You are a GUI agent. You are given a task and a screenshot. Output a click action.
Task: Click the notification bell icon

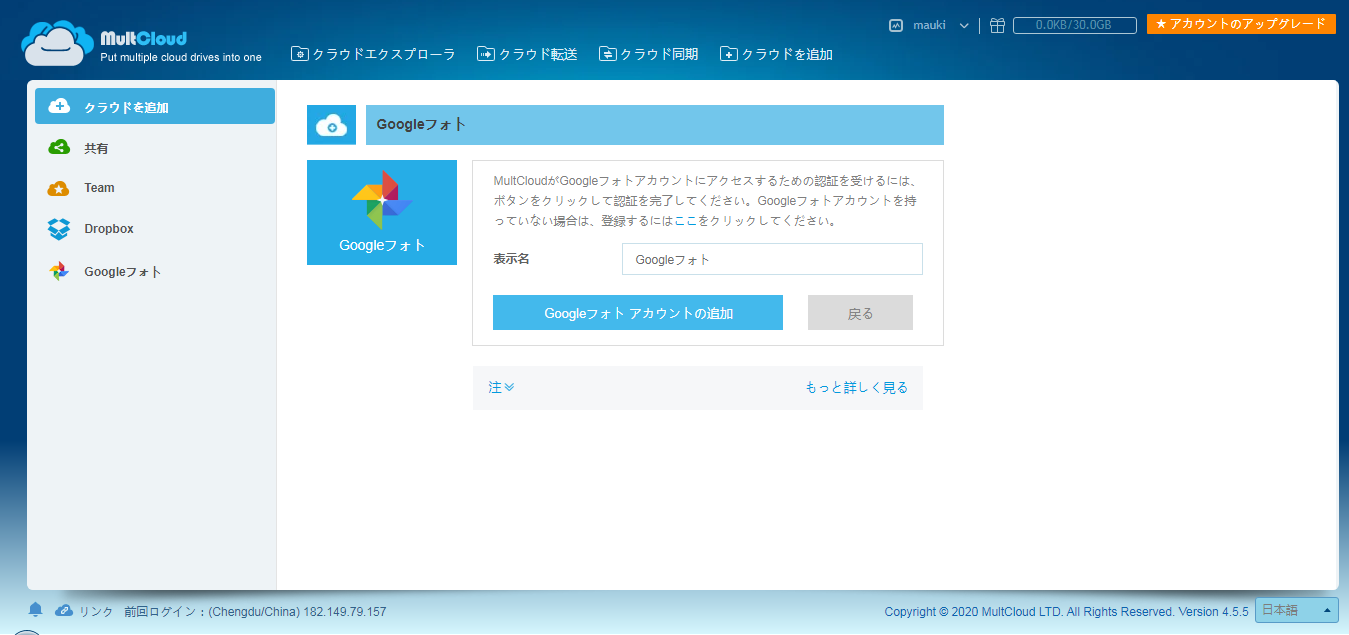pos(36,610)
